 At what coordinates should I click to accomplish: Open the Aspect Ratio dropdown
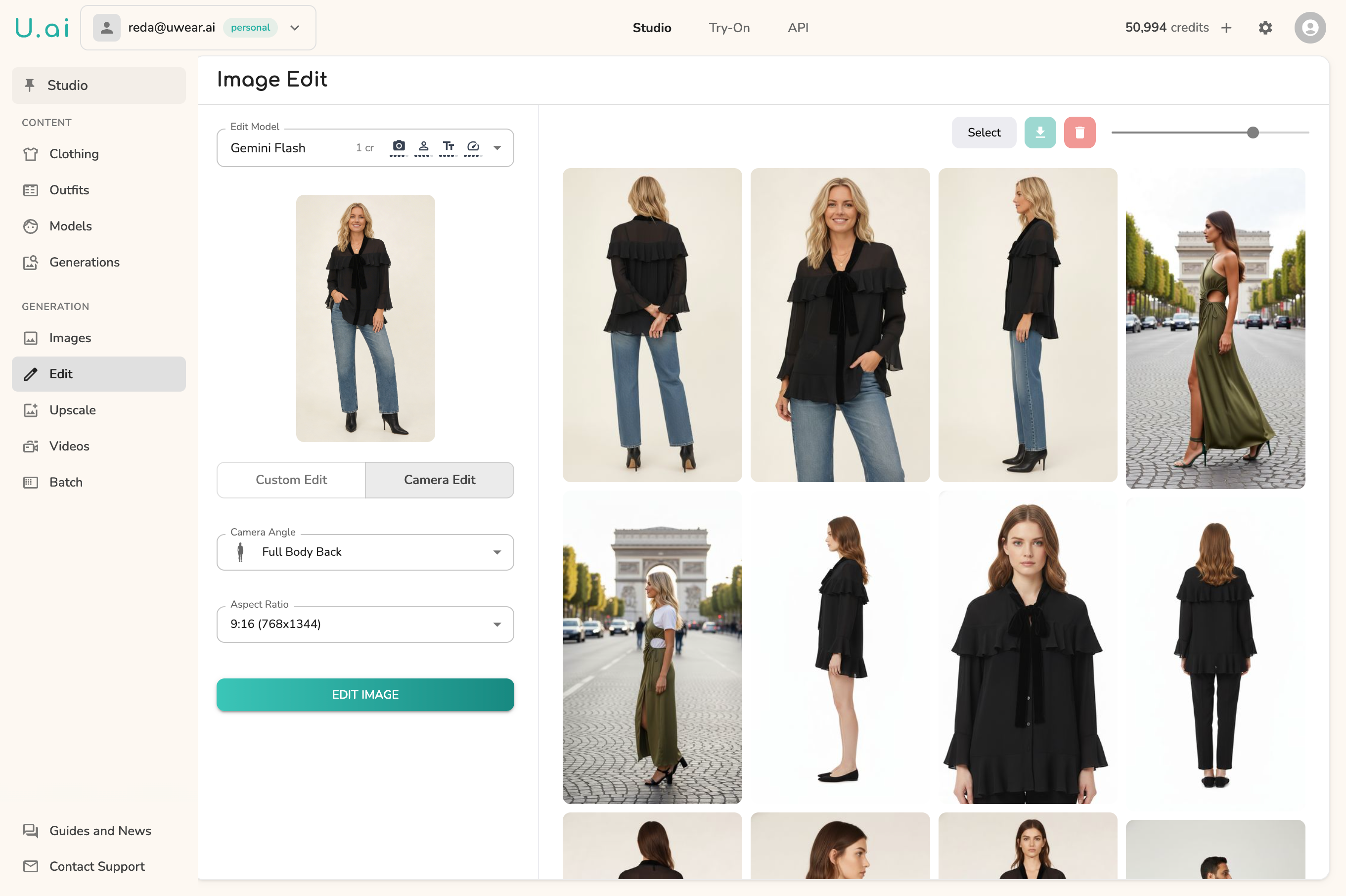[x=496, y=624]
